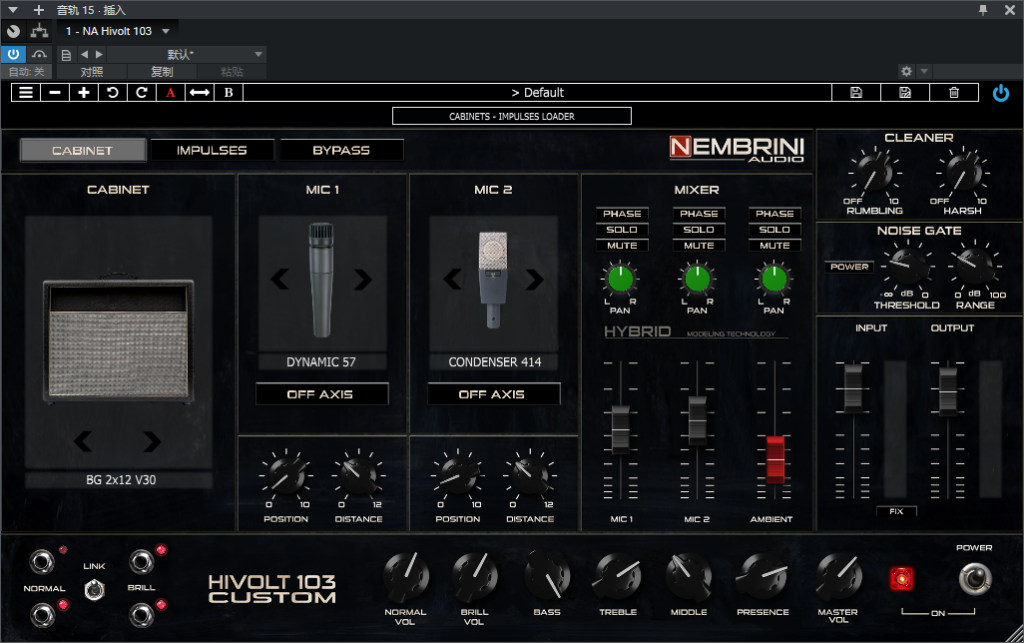Click MIC 1 OFF AXIS button
Viewport: 1024px width, 643px height.
point(321,394)
